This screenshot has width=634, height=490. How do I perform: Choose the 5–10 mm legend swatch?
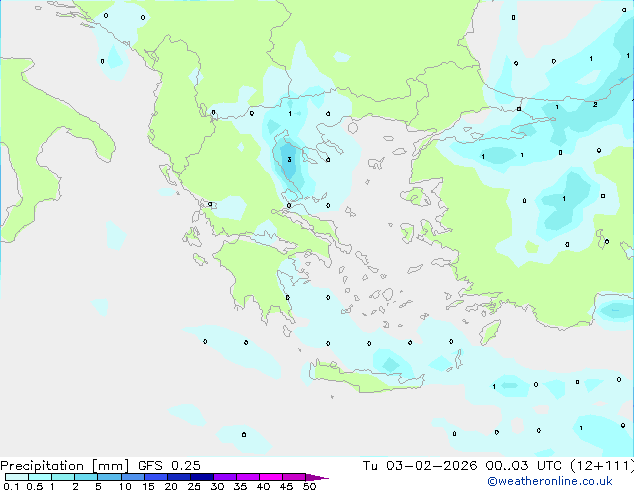[109, 477]
